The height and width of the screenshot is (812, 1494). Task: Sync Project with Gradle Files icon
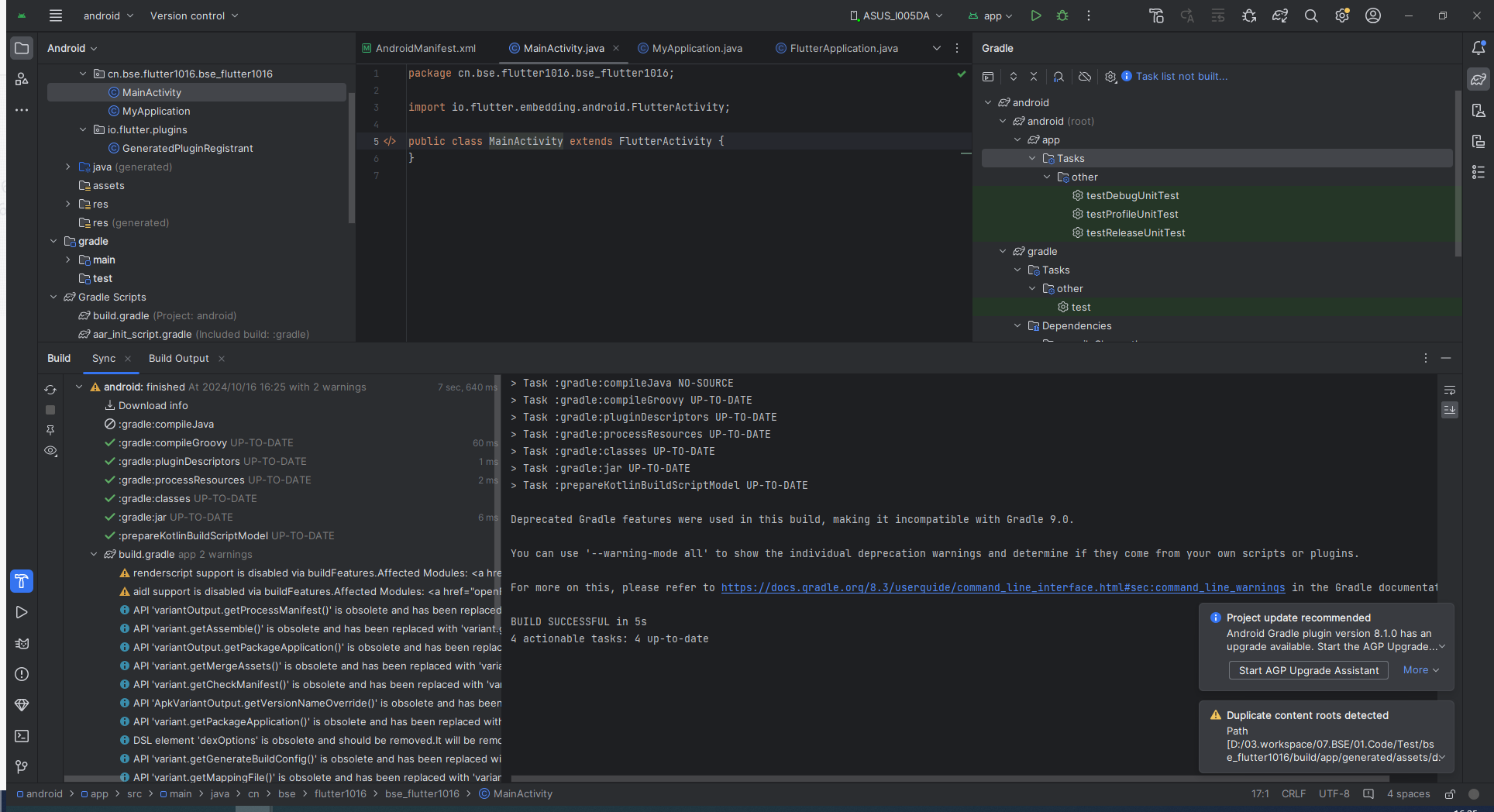[1280, 15]
